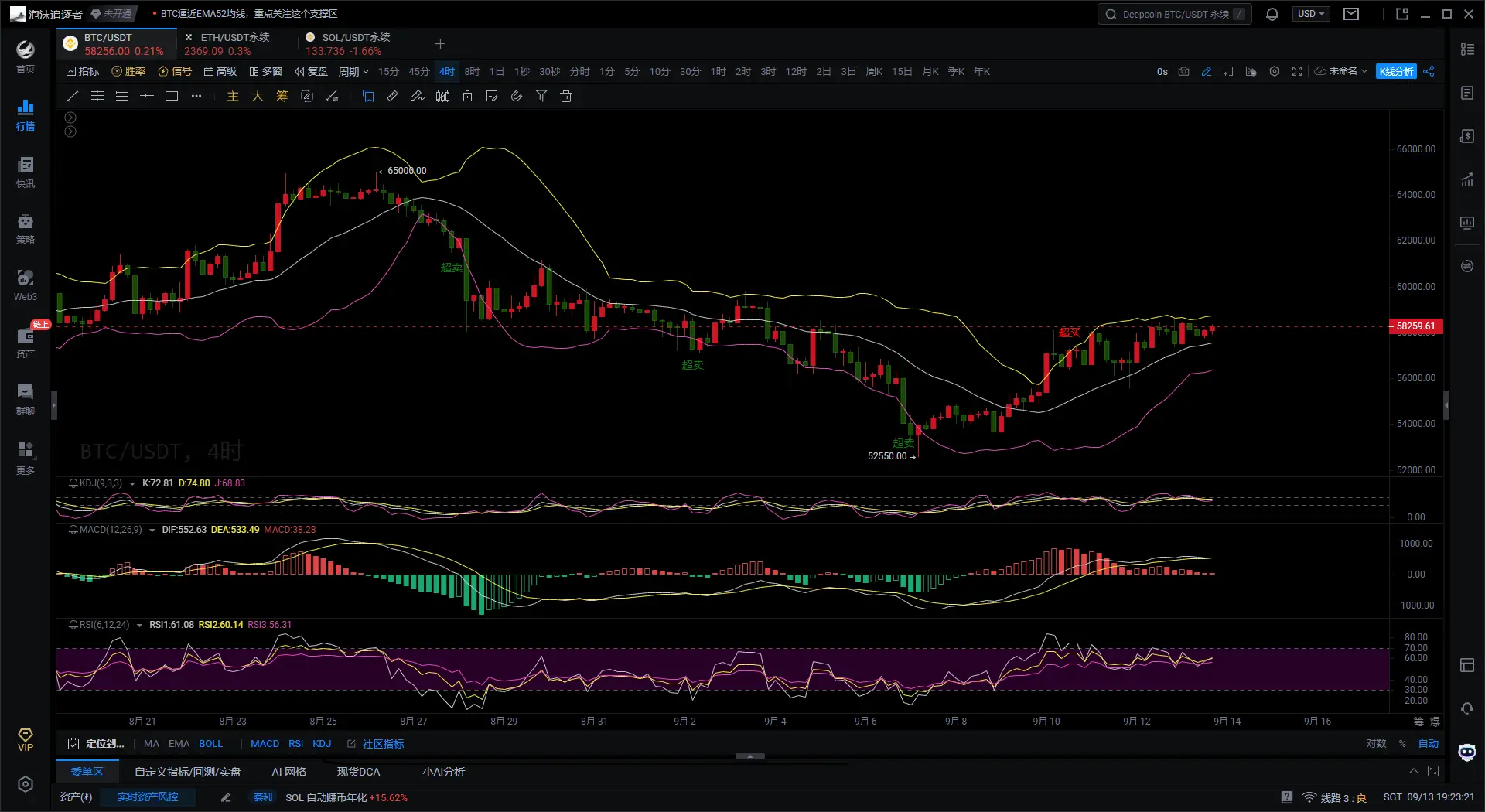Click the Deepcoin BTC/USDT search field
The height and width of the screenshot is (812, 1485).
[x=1174, y=14]
